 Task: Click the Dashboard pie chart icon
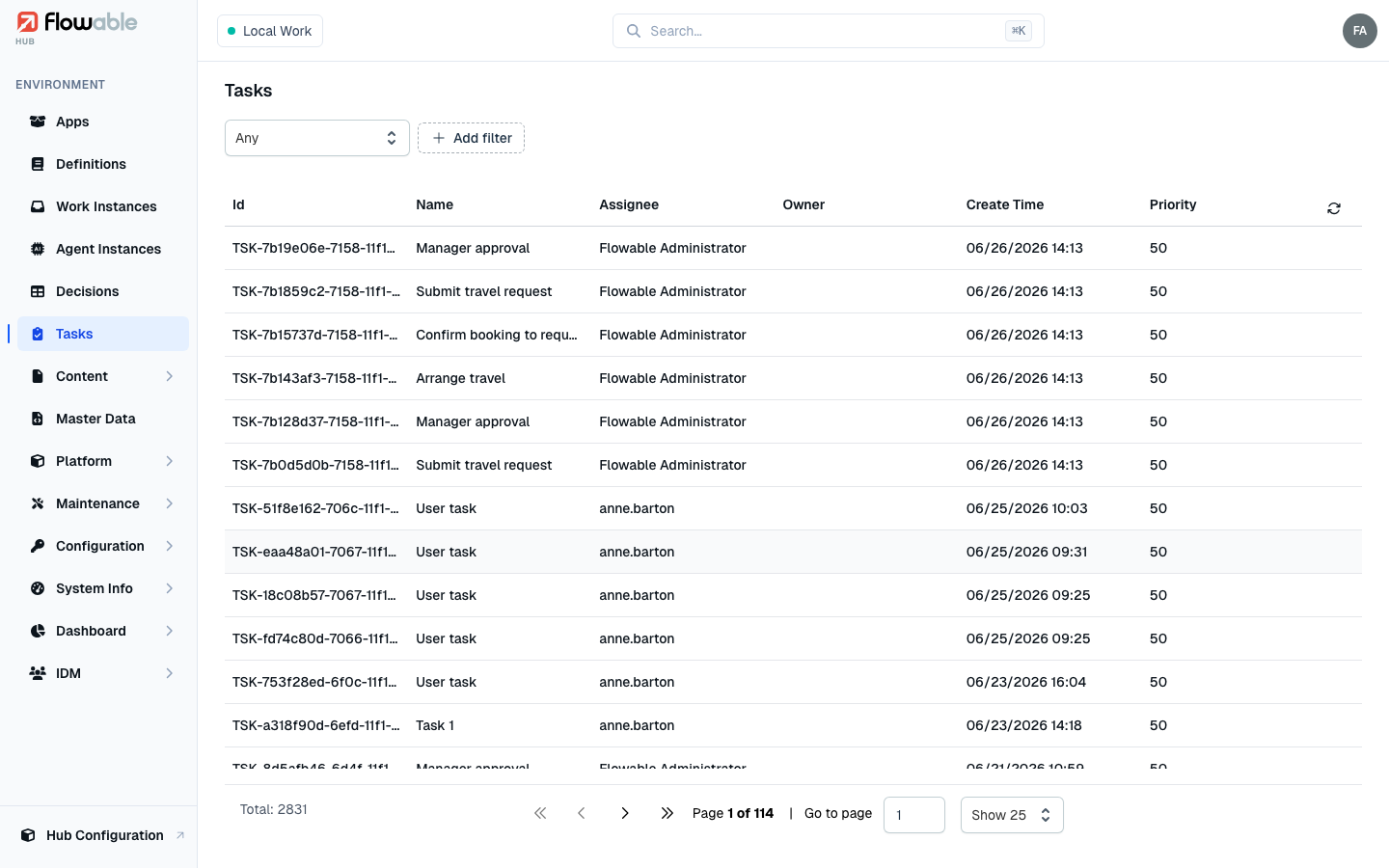(38, 631)
